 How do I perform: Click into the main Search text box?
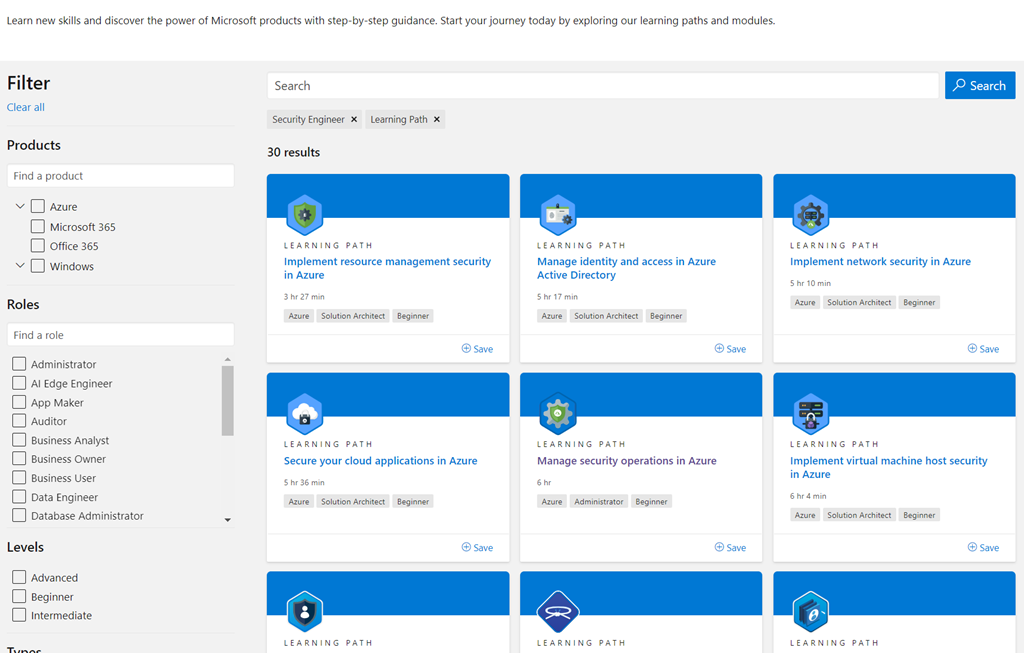coord(602,86)
